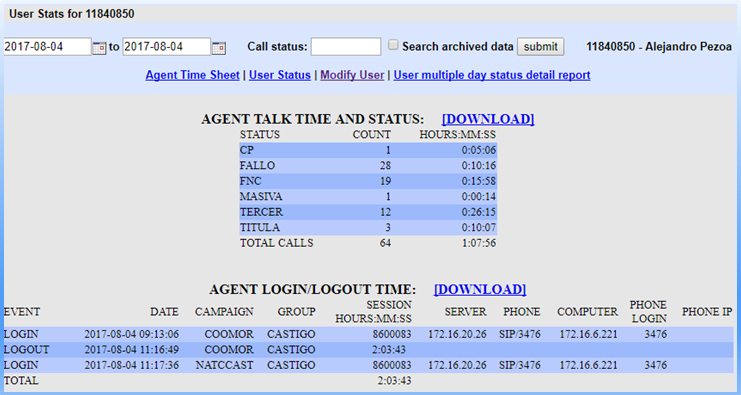Click the SERVER column header
The height and width of the screenshot is (395, 741).
tap(465, 312)
